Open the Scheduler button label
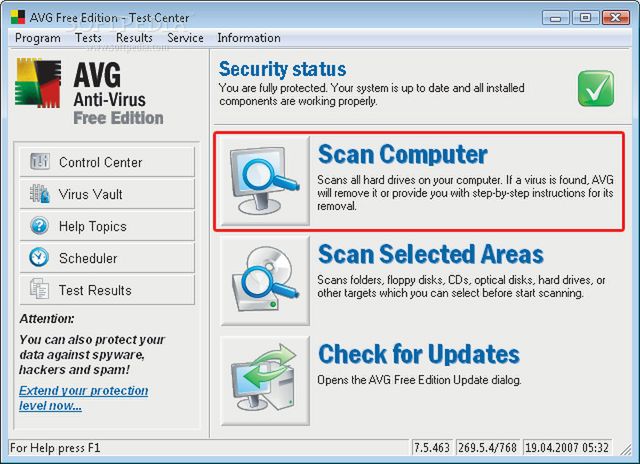The height and width of the screenshot is (464, 640). (x=88, y=258)
